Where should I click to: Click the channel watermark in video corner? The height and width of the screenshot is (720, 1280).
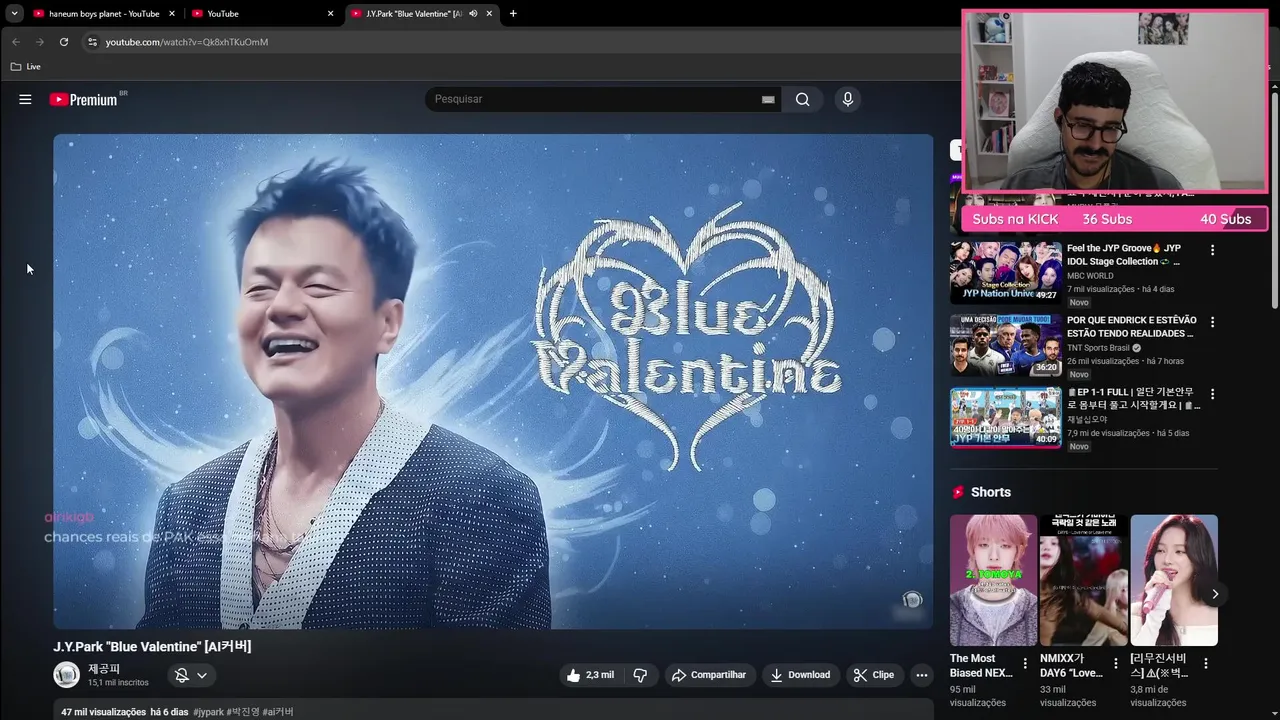click(911, 600)
